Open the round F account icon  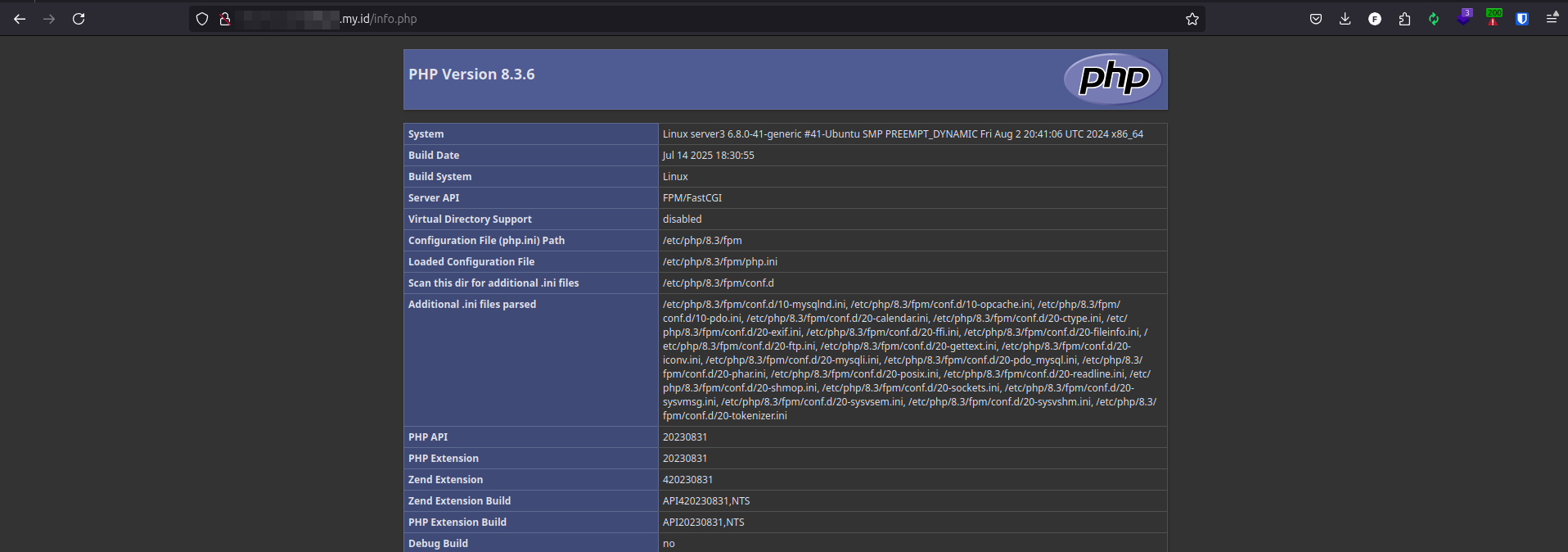pyautogui.click(x=1375, y=19)
